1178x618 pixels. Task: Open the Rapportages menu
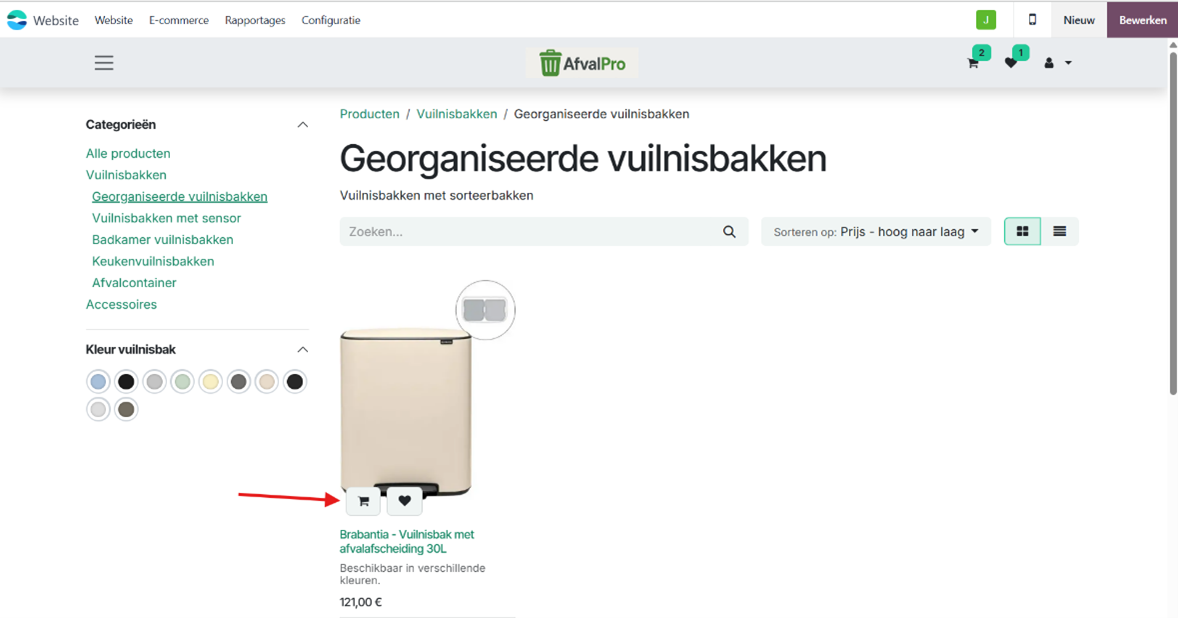pyautogui.click(x=255, y=20)
